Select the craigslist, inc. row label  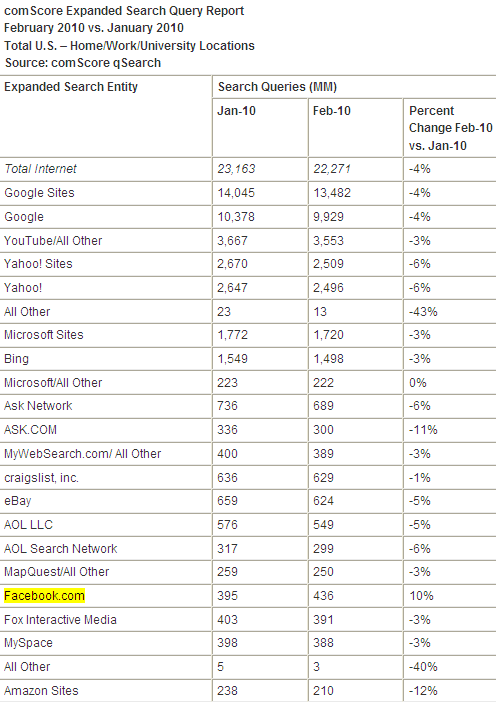(42, 478)
